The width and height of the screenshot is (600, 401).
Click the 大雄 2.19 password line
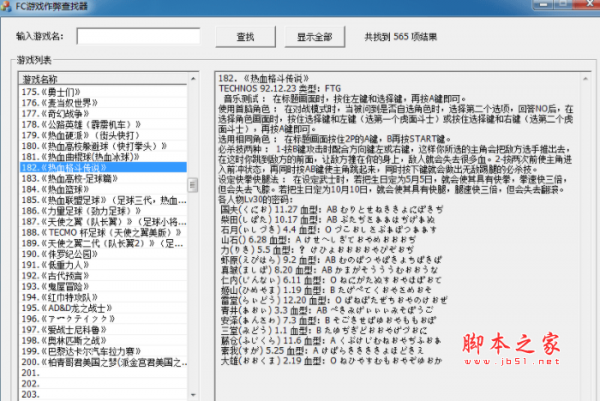(x=332, y=360)
